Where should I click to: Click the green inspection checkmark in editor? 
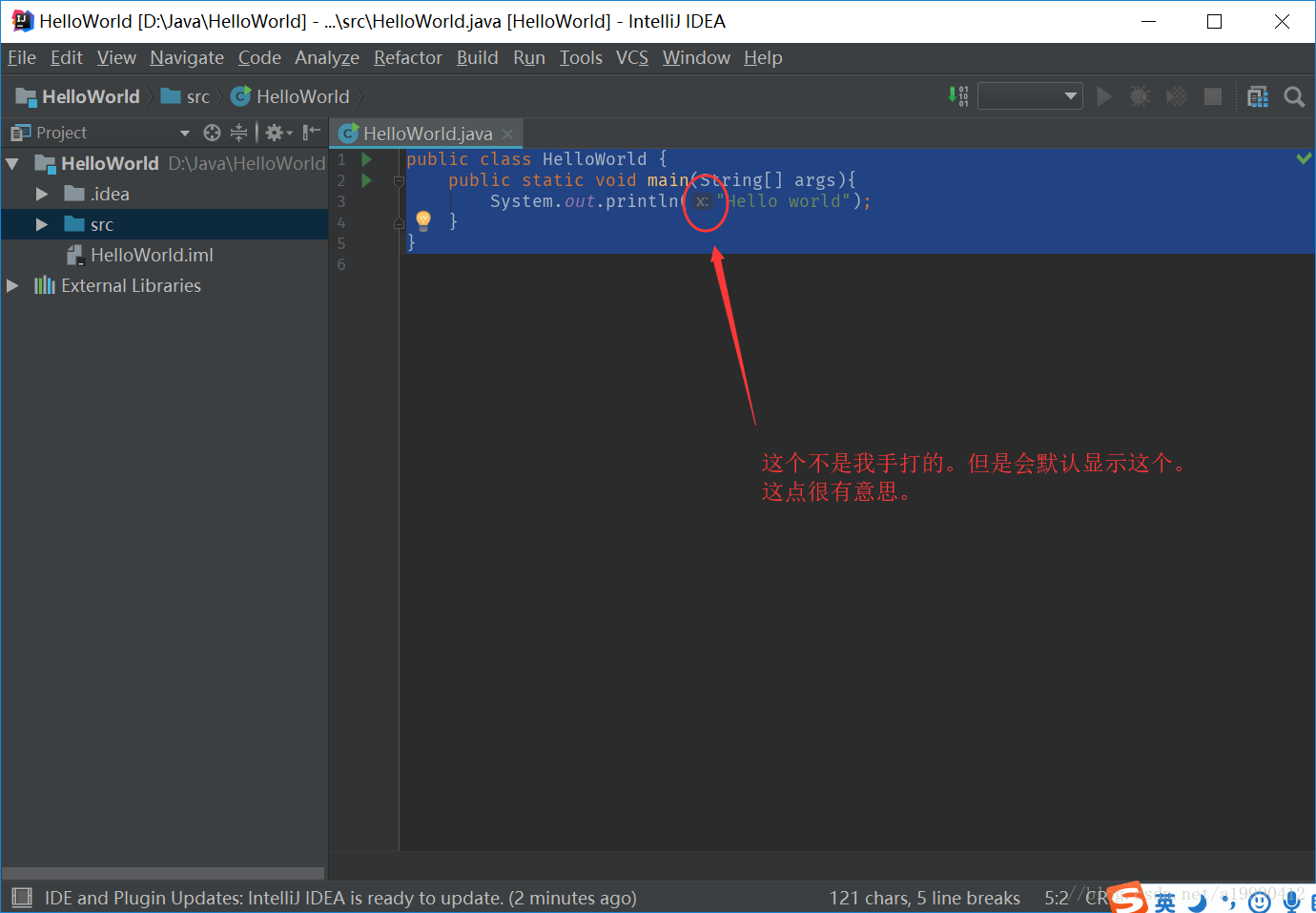(1304, 158)
